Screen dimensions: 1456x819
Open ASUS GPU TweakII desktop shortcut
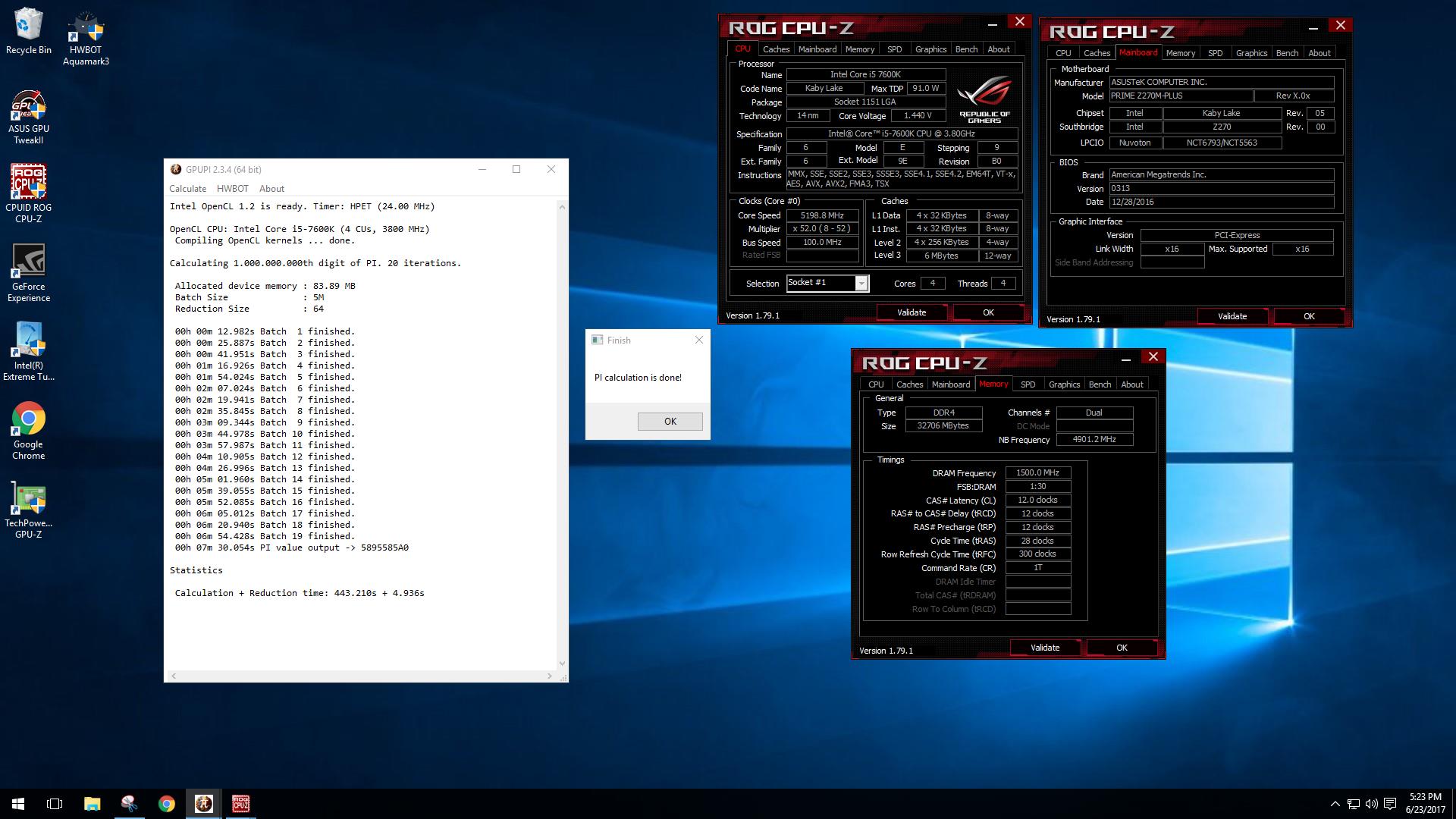tap(29, 117)
